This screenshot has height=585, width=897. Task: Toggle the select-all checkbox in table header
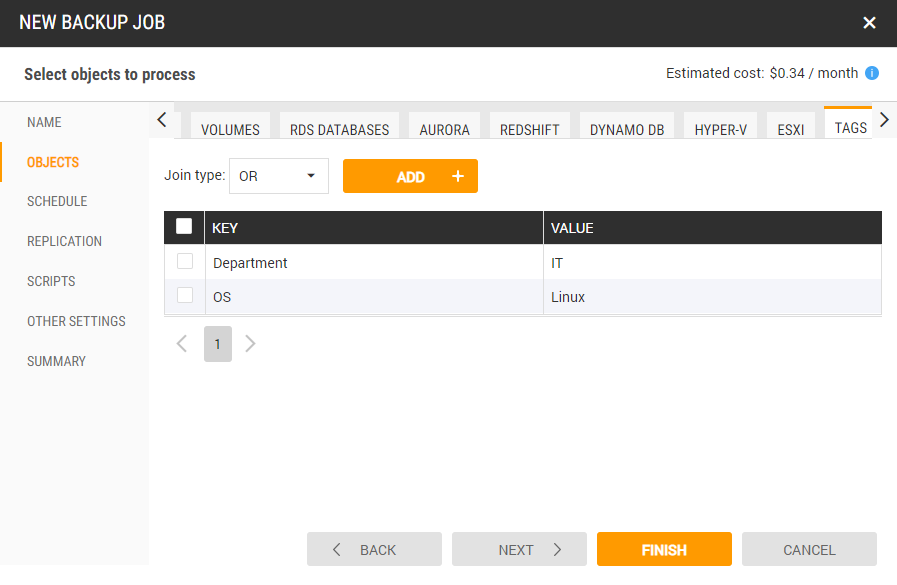(184, 227)
